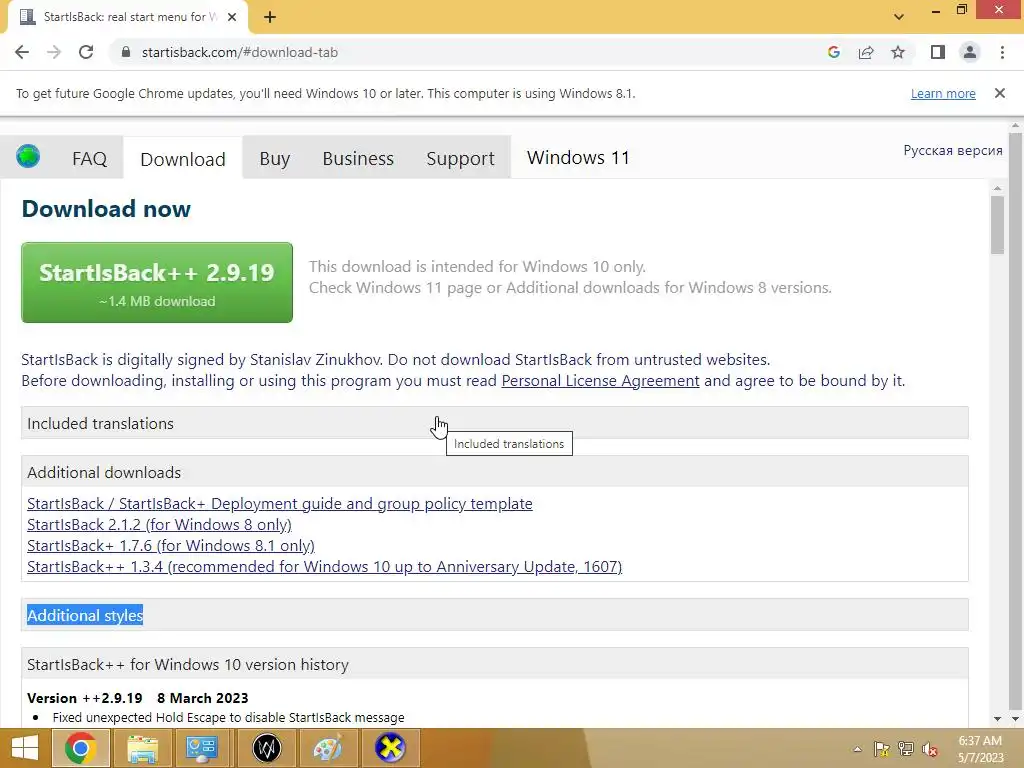This screenshot has width=1024, height=768.
Task: Show hidden system tray icons
Action: click(x=857, y=749)
